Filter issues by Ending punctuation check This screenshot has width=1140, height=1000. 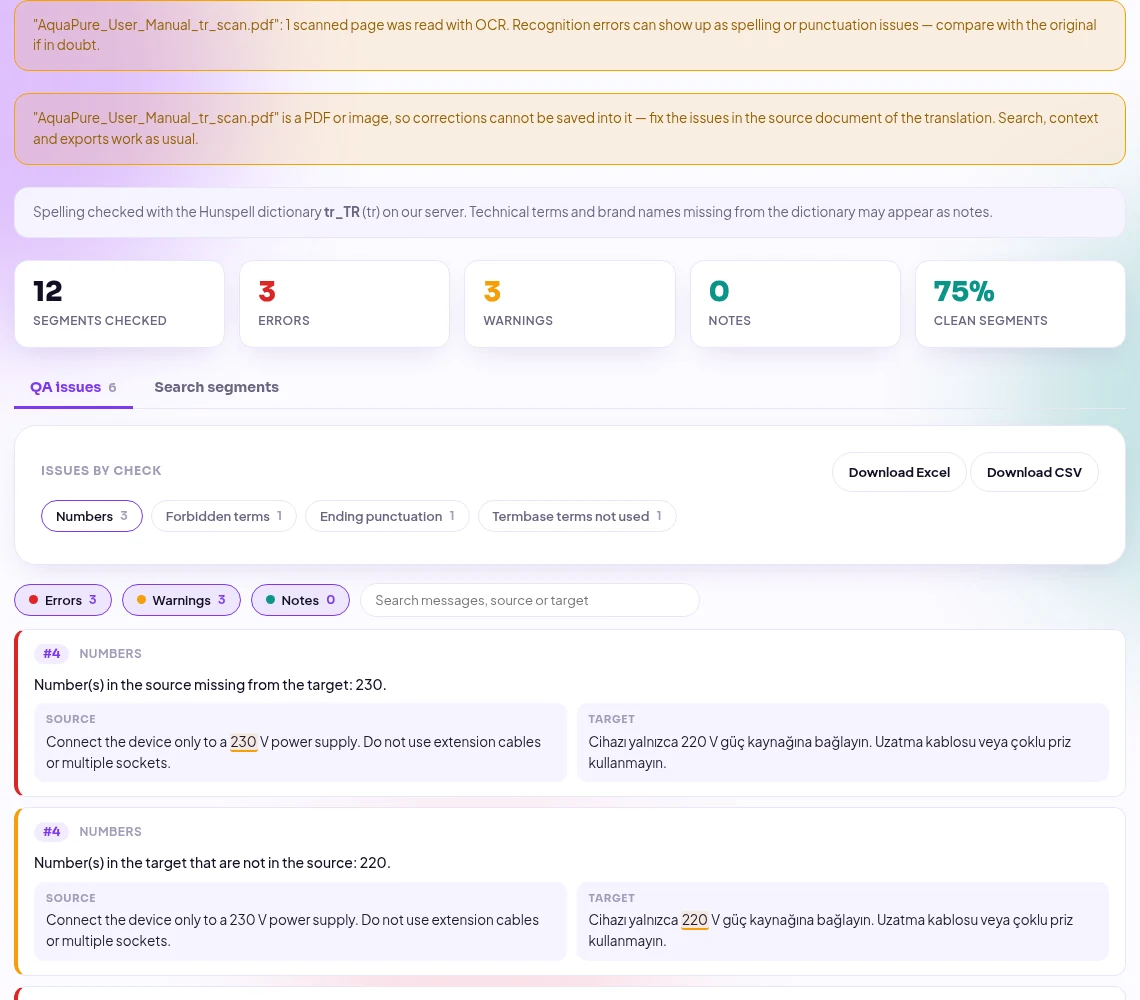click(x=387, y=516)
